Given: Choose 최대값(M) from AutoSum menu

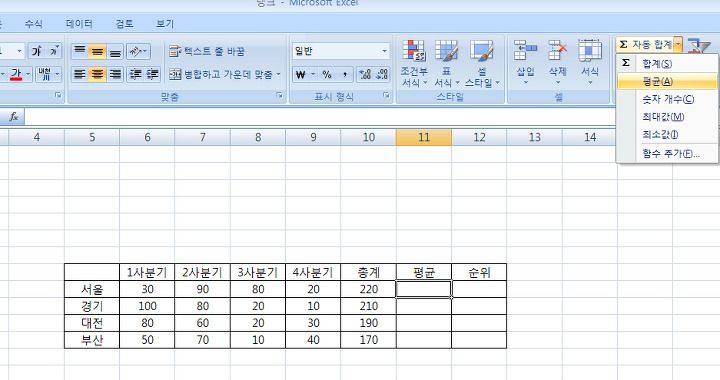Looking at the screenshot, I should point(666,117).
